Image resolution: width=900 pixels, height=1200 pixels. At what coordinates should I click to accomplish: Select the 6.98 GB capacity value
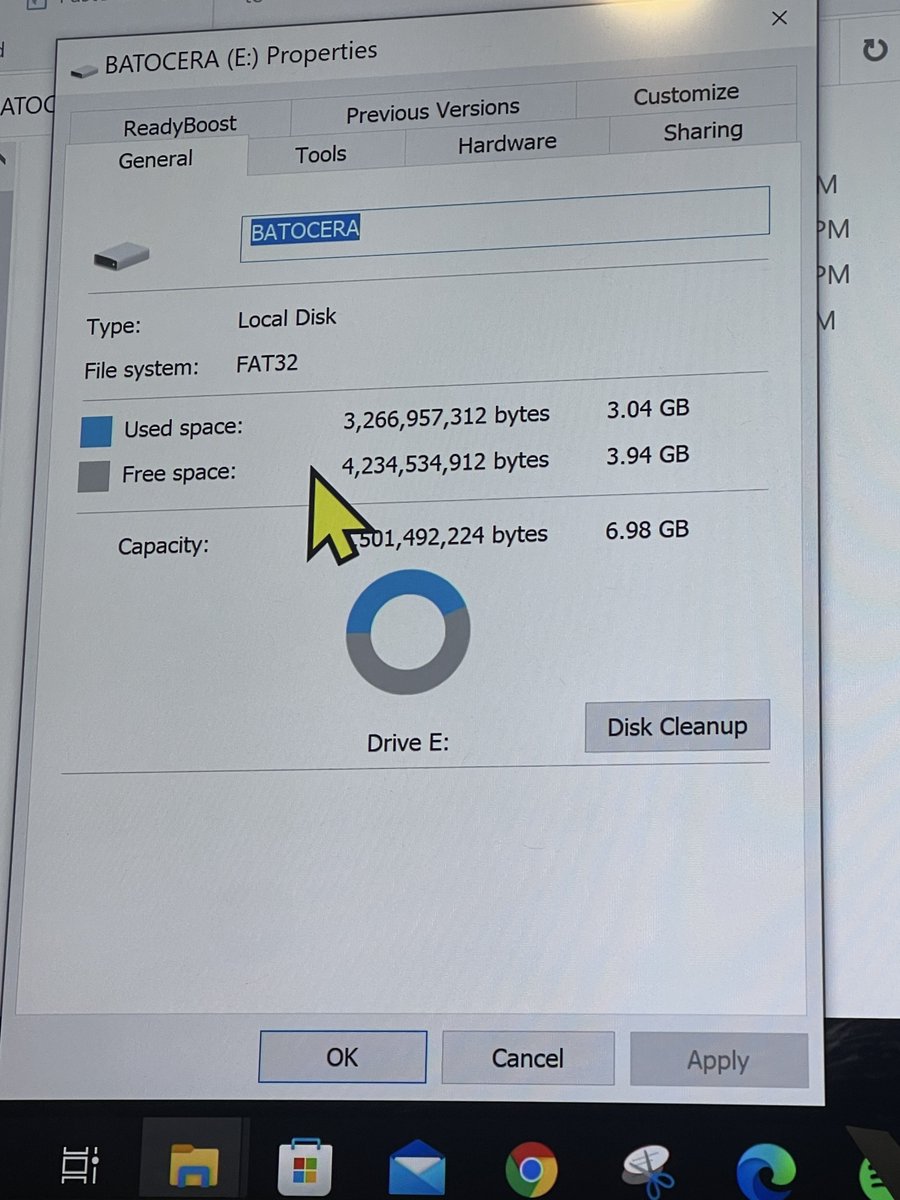click(647, 529)
